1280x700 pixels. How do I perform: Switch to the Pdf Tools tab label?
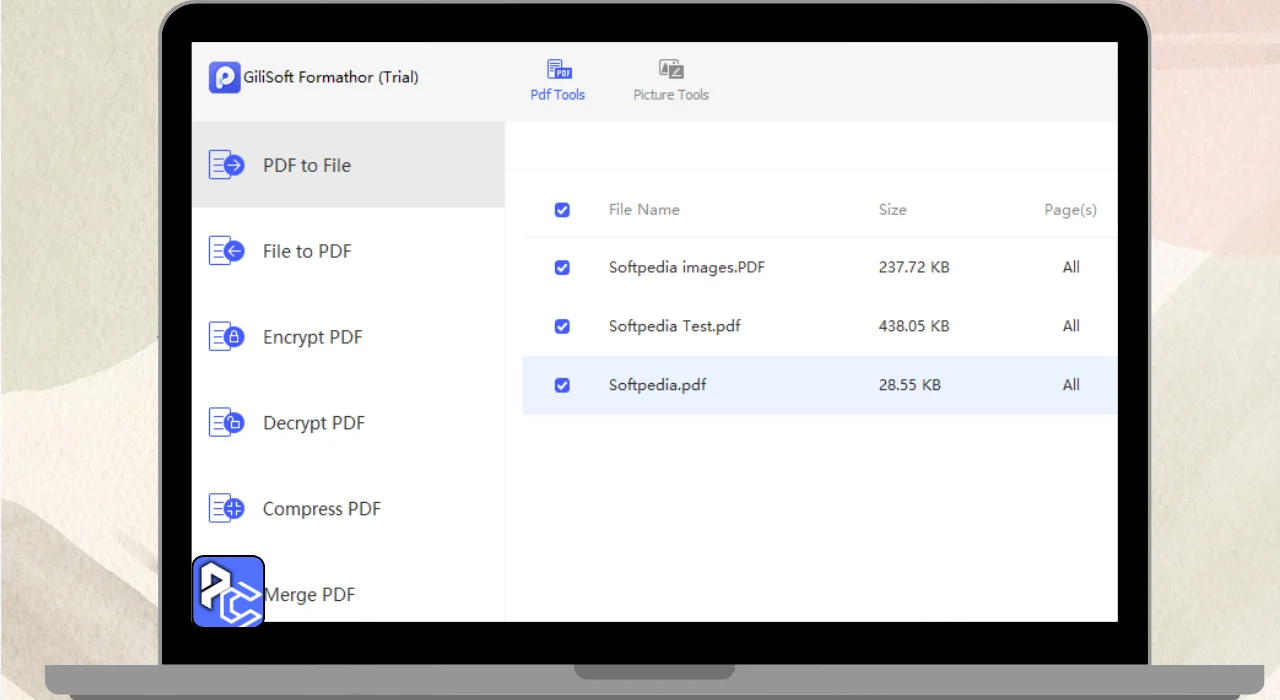[x=558, y=95]
